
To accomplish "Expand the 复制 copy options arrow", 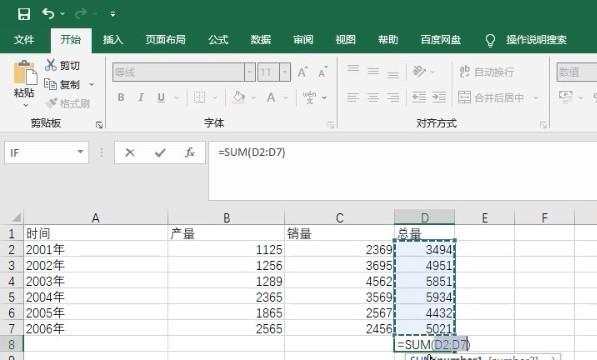I will (x=92, y=84).
